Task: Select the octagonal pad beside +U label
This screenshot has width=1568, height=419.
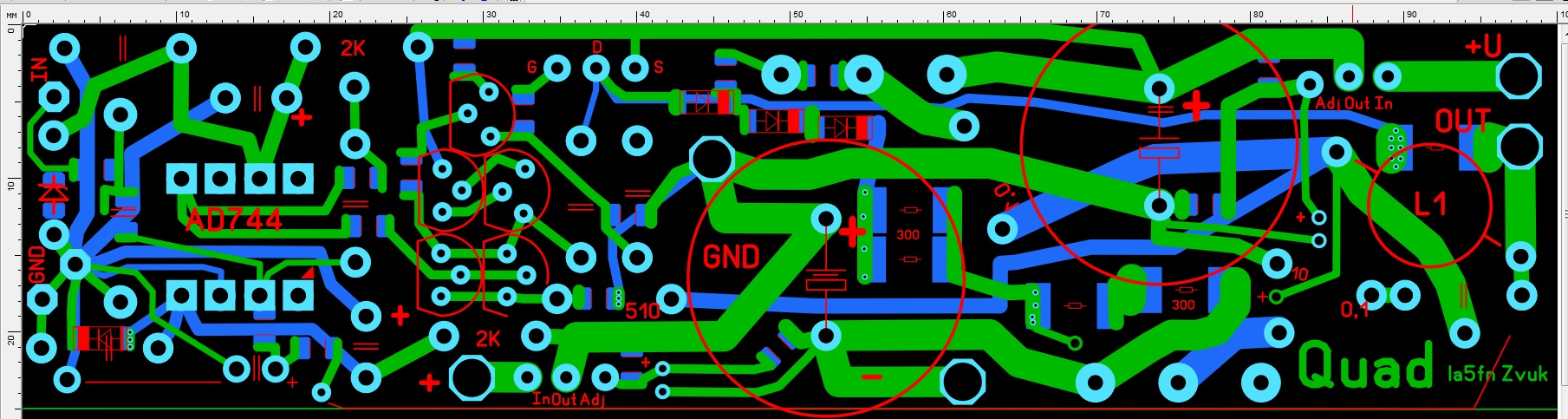Action: (1519, 76)
